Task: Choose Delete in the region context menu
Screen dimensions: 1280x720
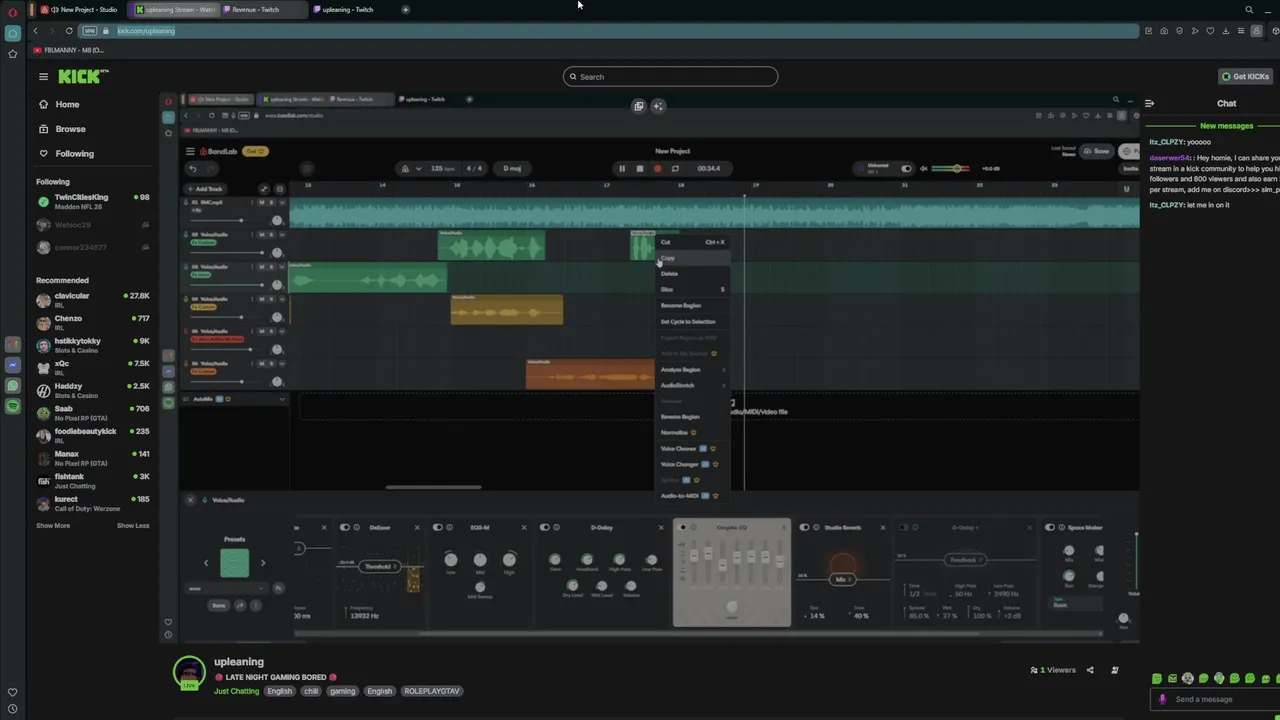Action: point(693,273)
